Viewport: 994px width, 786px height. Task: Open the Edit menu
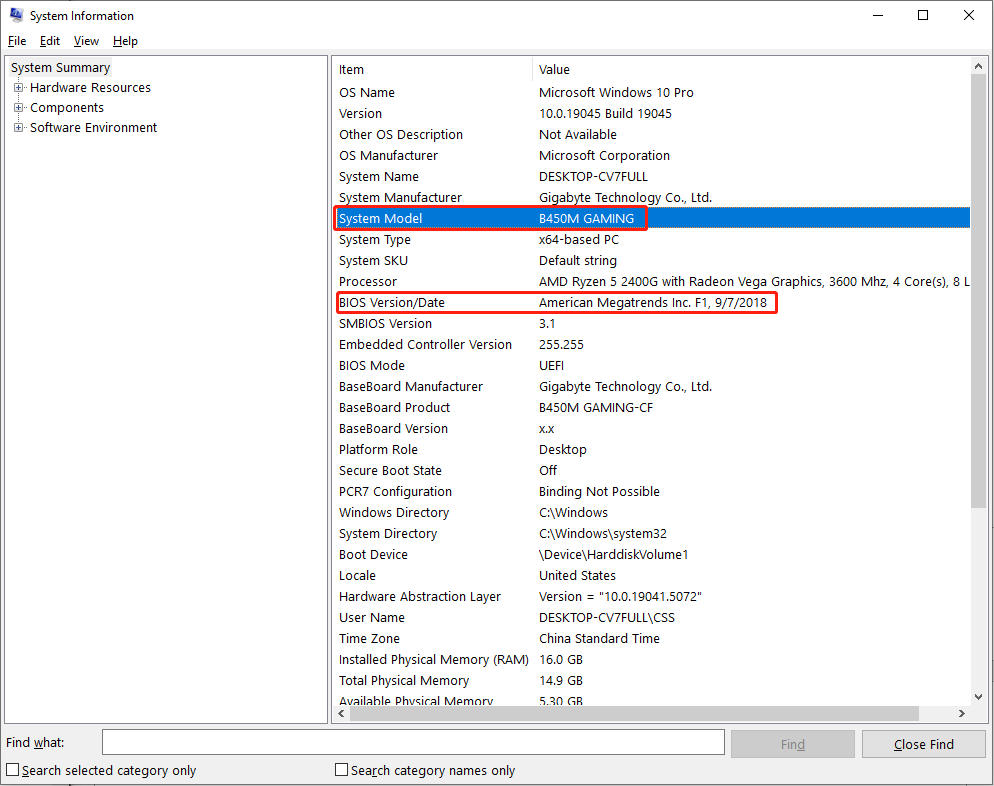tap(49, 41)
